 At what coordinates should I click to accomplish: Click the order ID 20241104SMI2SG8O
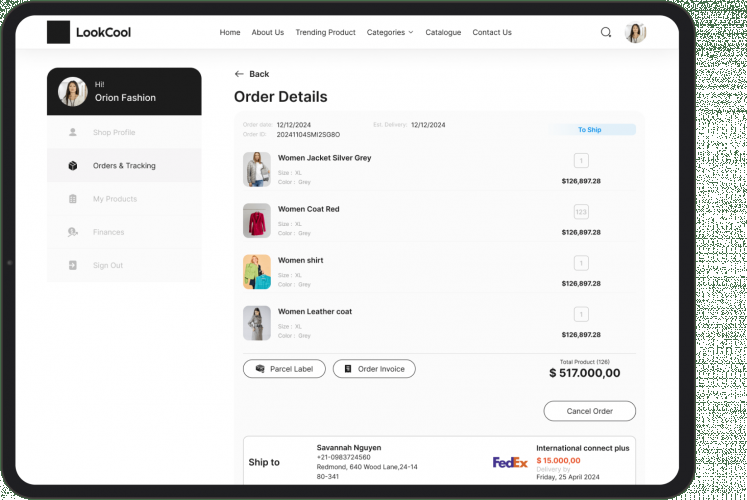pos(308,135)
